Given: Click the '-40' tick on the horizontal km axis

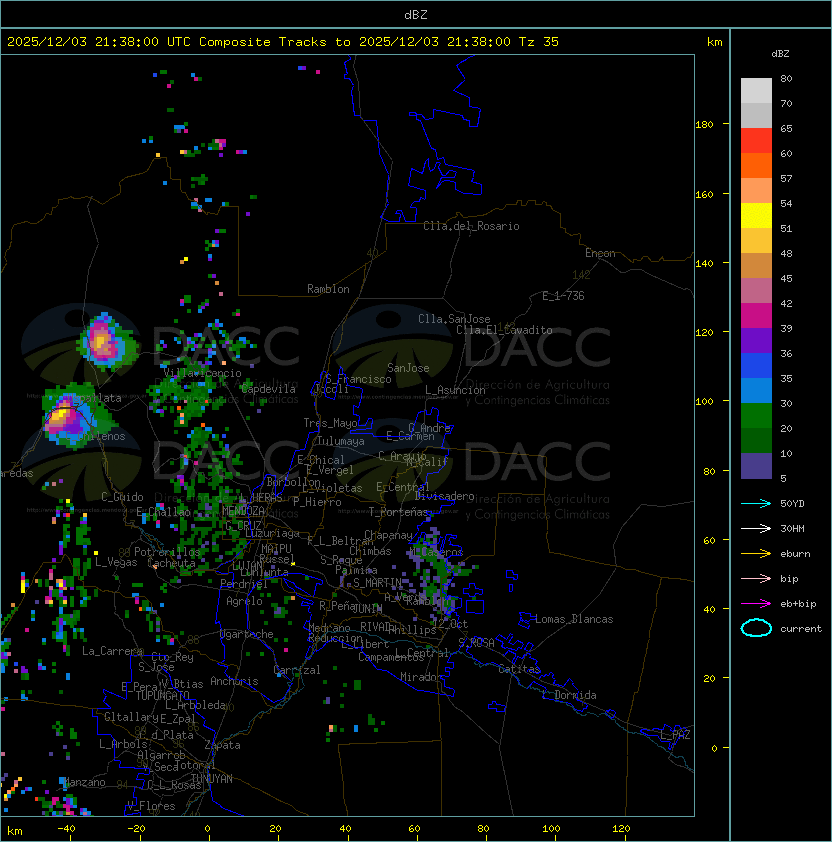Looking at the screenshot, I should click(66, 829).
